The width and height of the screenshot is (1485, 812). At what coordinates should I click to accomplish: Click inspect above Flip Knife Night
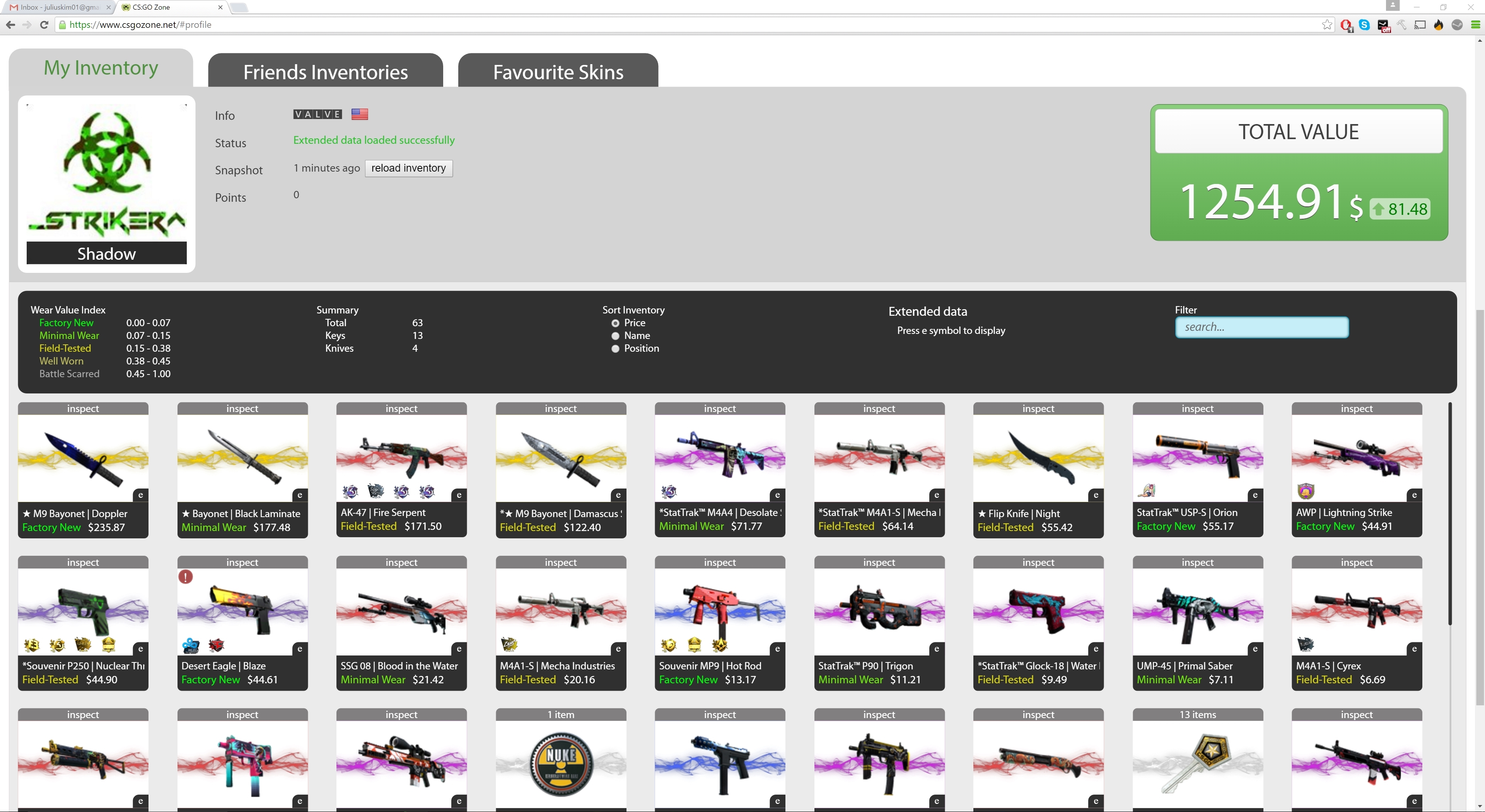[x=1038, y=409]
